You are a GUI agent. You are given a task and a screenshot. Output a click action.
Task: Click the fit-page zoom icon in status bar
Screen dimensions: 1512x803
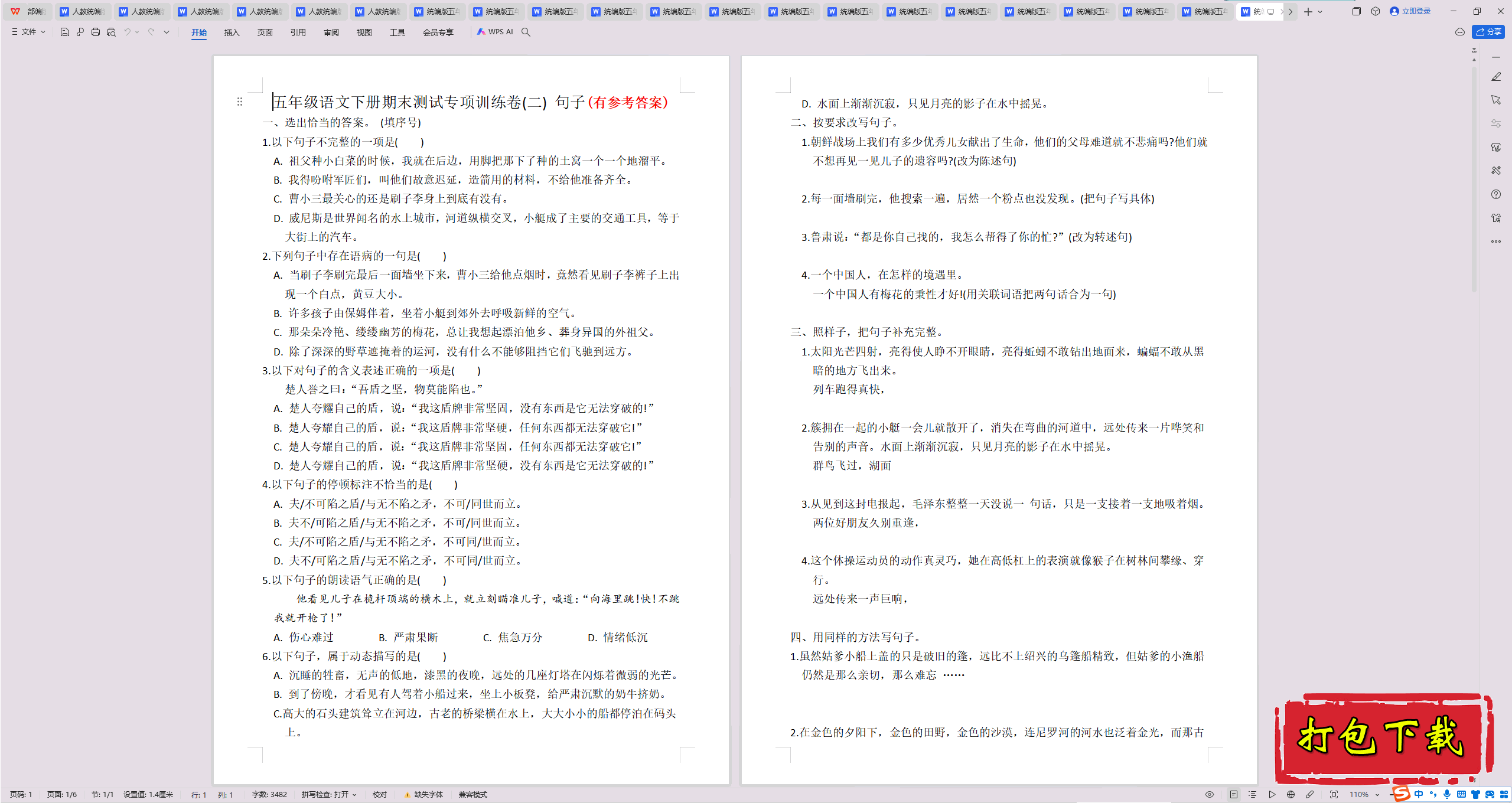(x=1334, y=795)
